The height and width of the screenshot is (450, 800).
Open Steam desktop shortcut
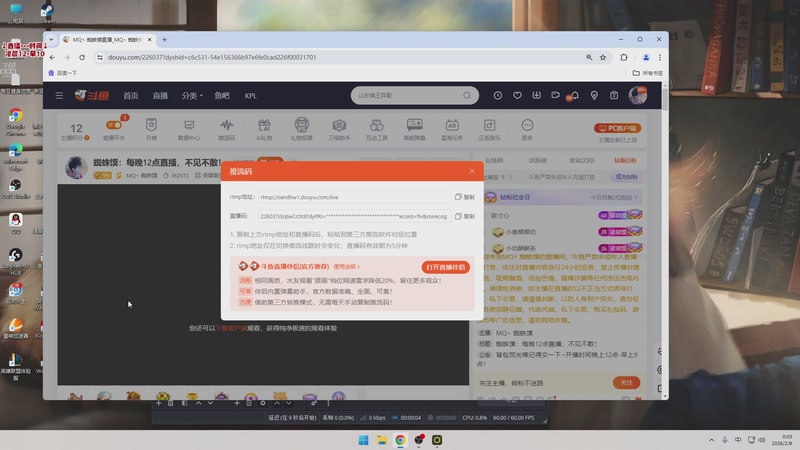click(x=47, y=13)
